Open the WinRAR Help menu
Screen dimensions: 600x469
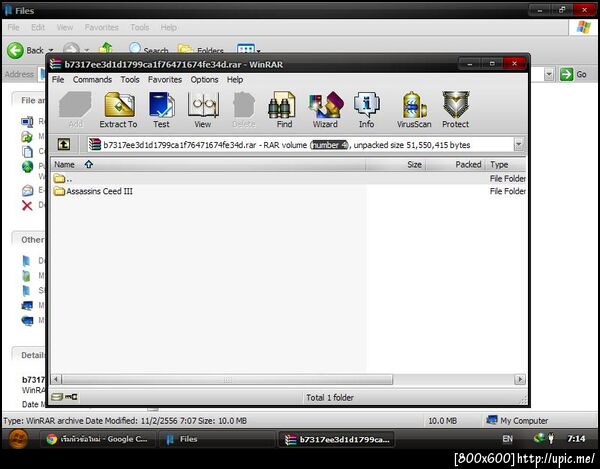tap(235, 80)
